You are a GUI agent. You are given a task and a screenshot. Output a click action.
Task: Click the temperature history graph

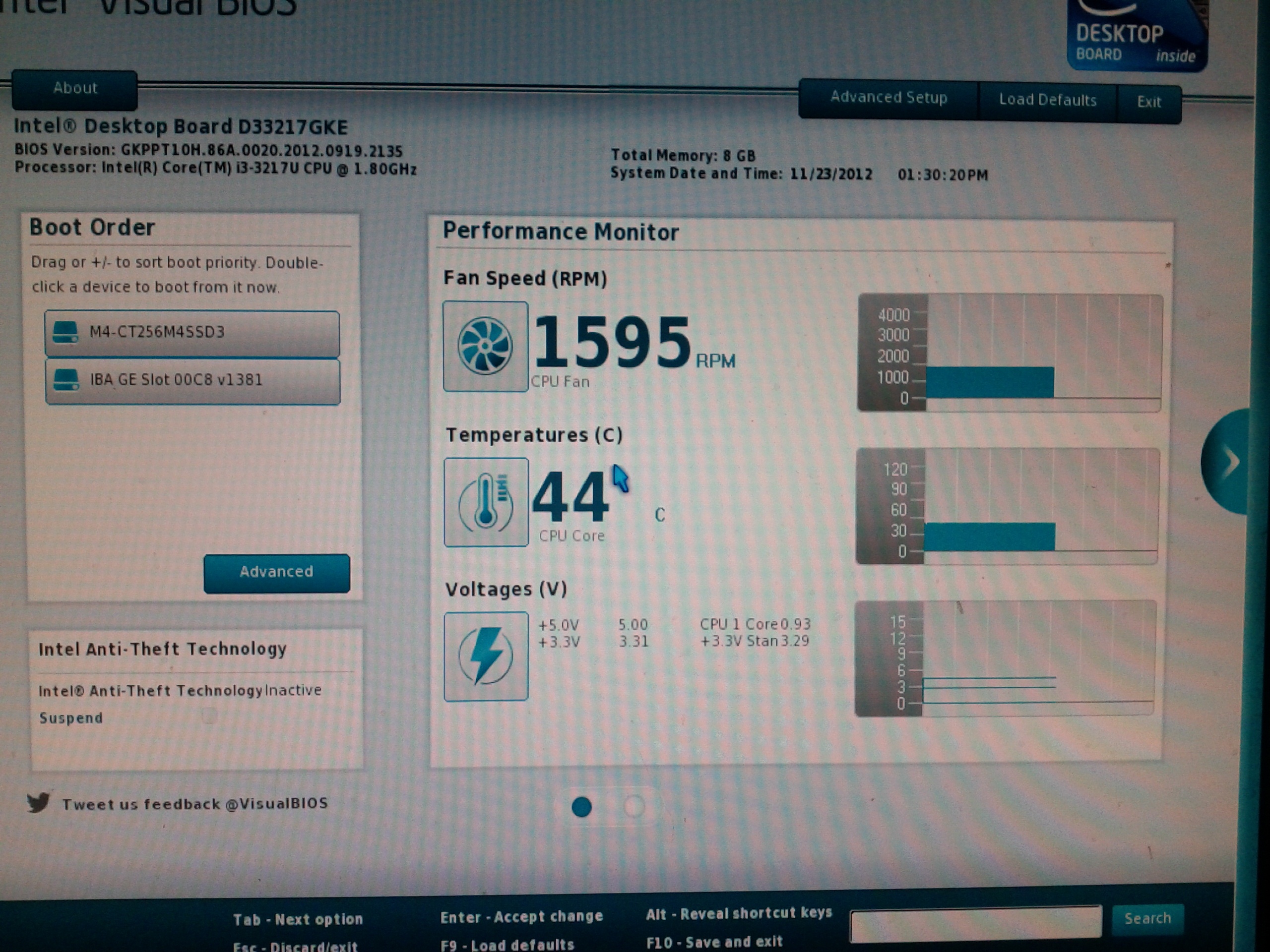1008,506
